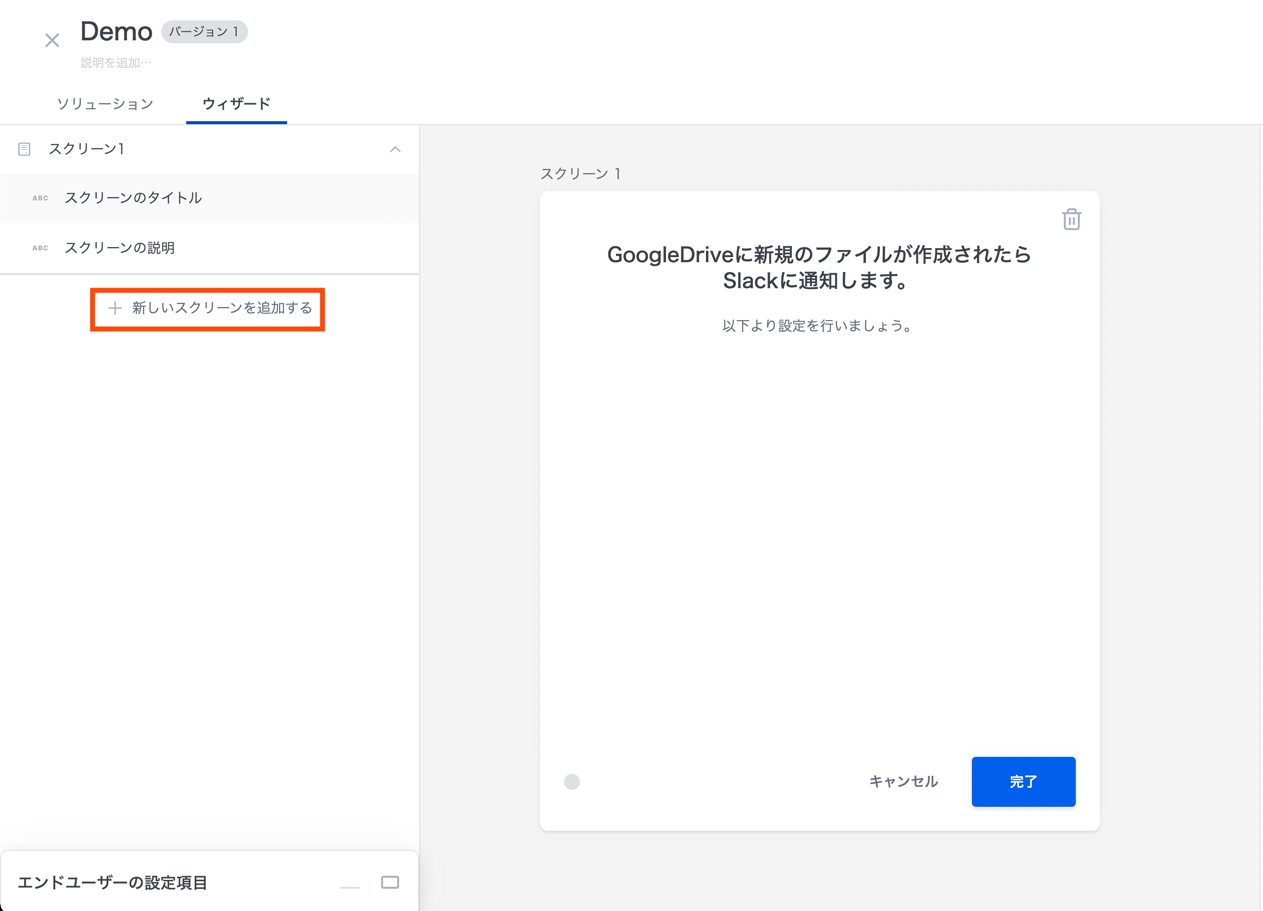Click the 説明を追加… description field
The width and height of the screenshot is (1263, 911).
pyautogui.click(x=116, y=63)
